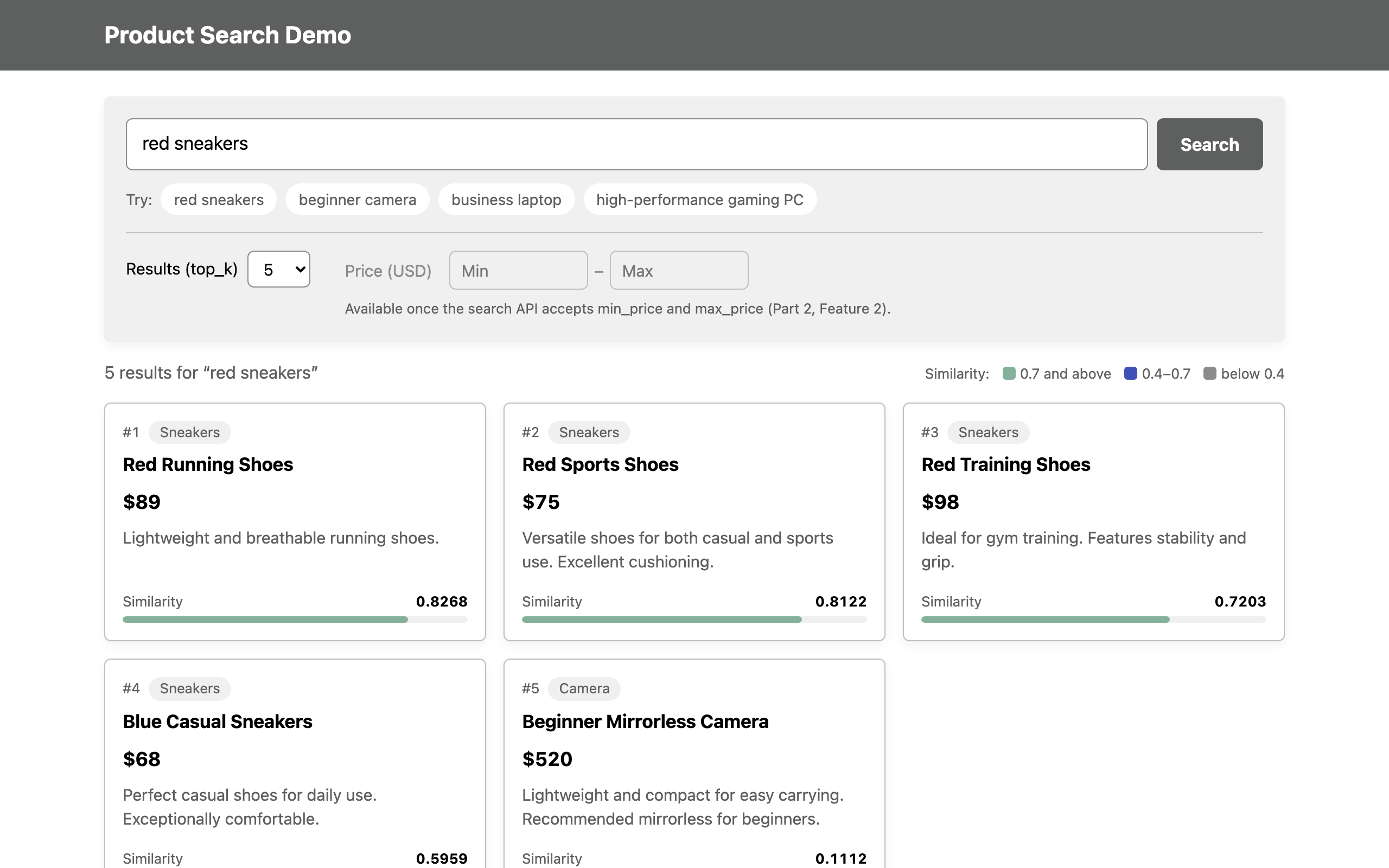Viewport: 1389px width, 868px height.
Task: Click the similarity bar of Red Sports Shoes
Action: 694,620
